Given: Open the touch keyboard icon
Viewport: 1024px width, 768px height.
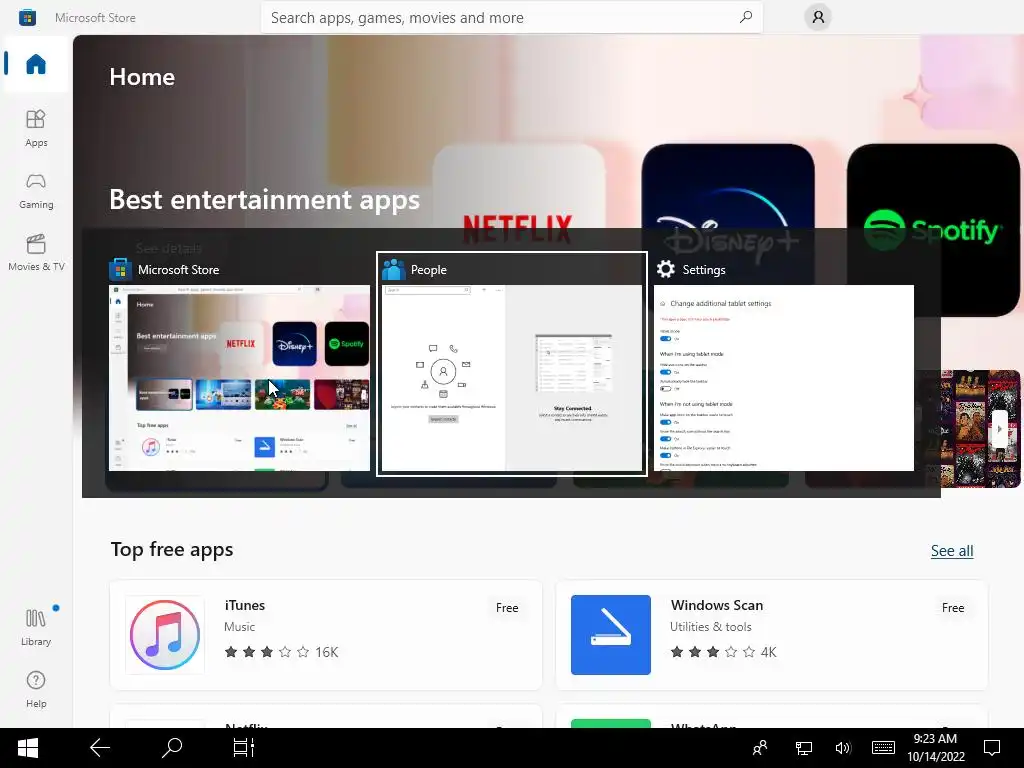Looking at the screenshot, I should [883, 748].
